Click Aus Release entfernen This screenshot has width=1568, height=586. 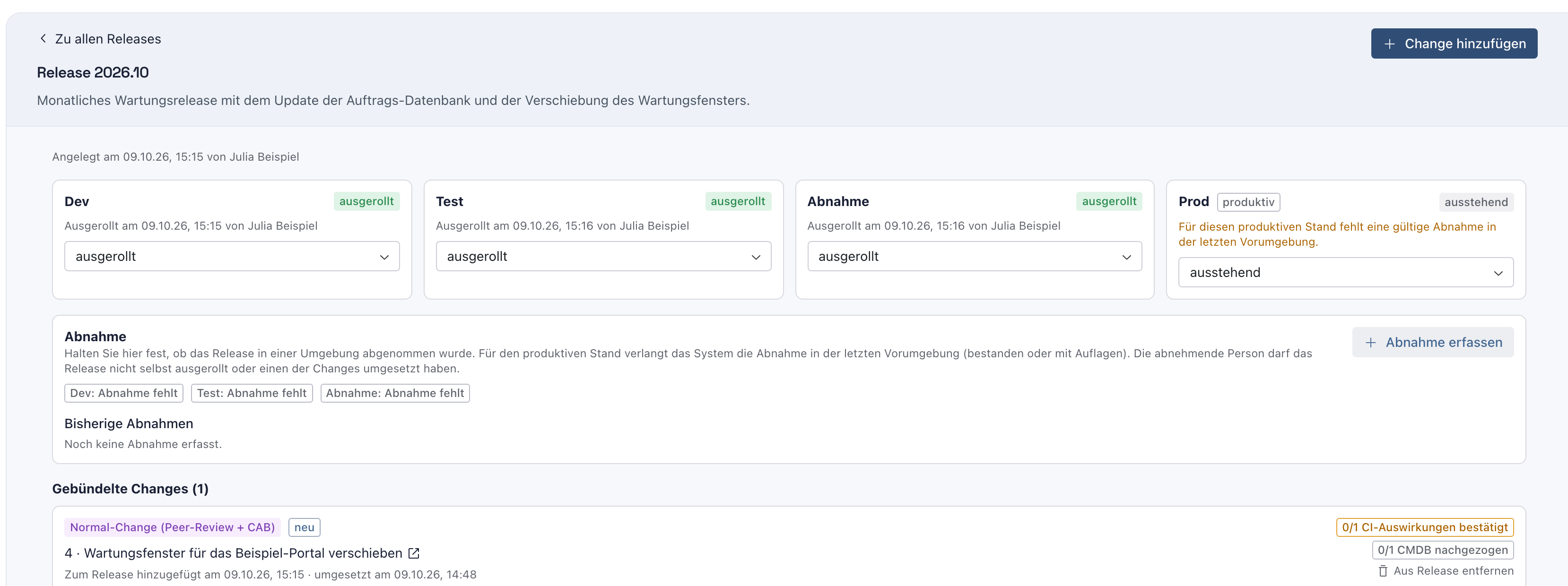1446,571
